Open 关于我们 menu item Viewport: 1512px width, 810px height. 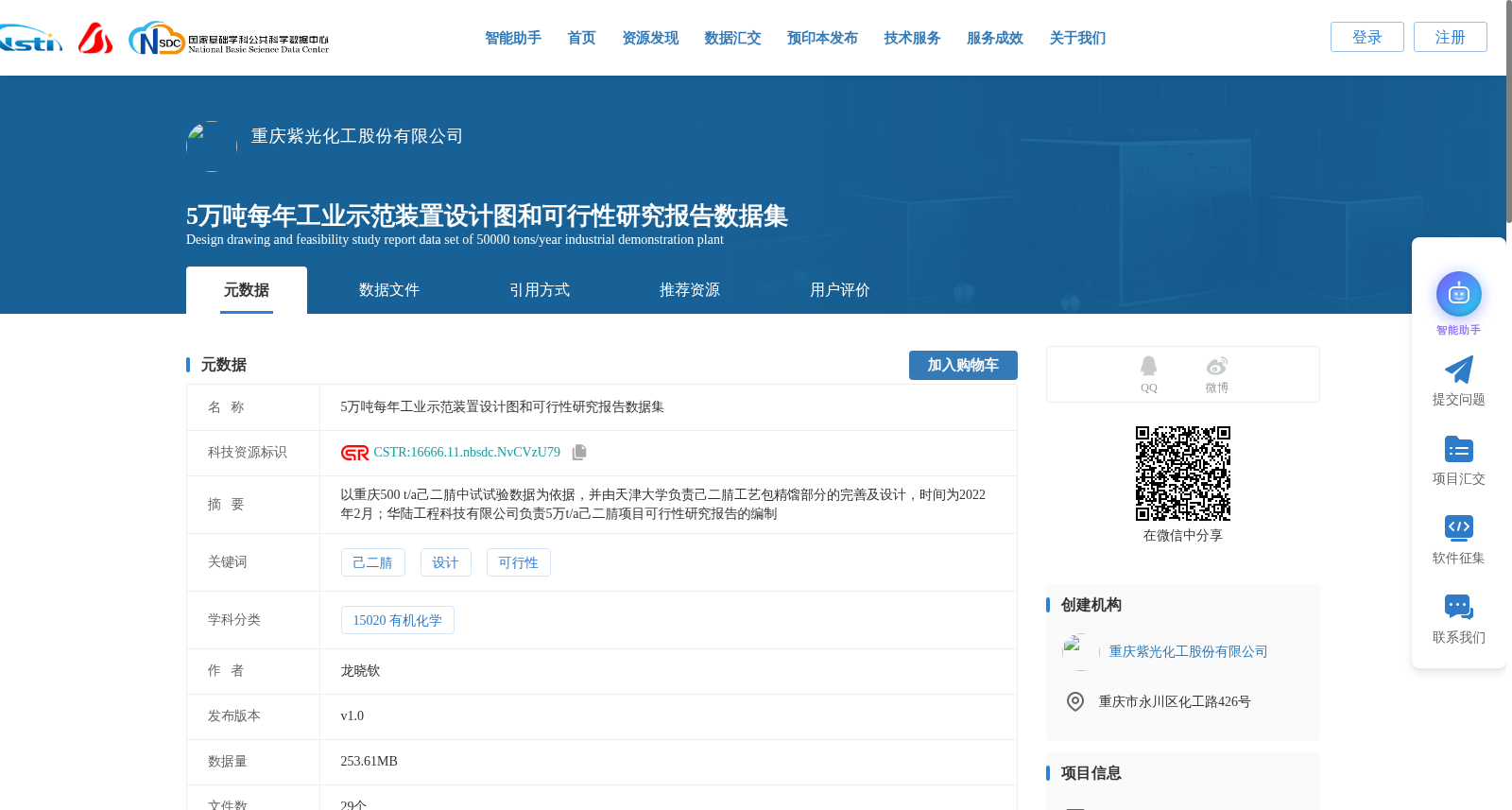[x=1077, y=38]
